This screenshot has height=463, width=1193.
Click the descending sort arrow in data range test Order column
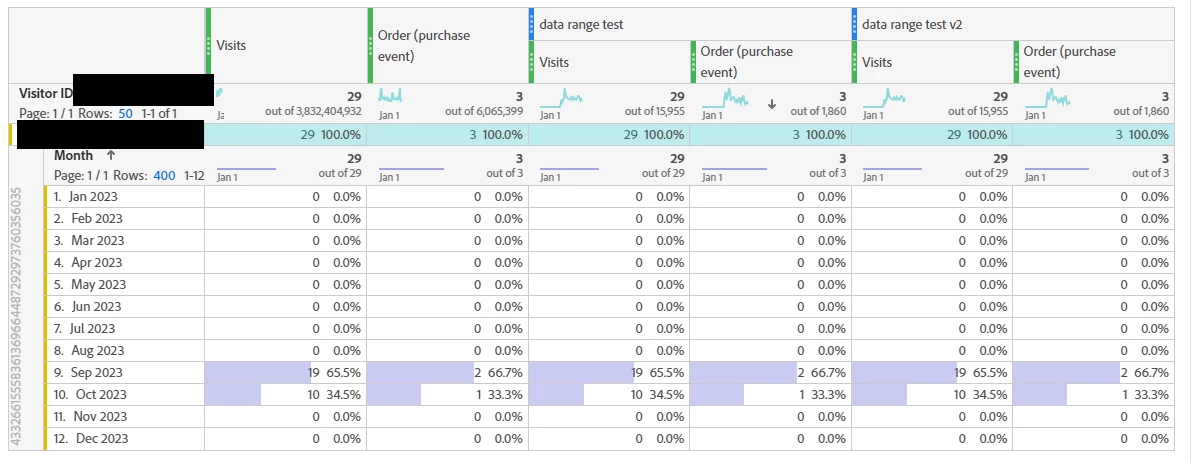coord(771,104)
